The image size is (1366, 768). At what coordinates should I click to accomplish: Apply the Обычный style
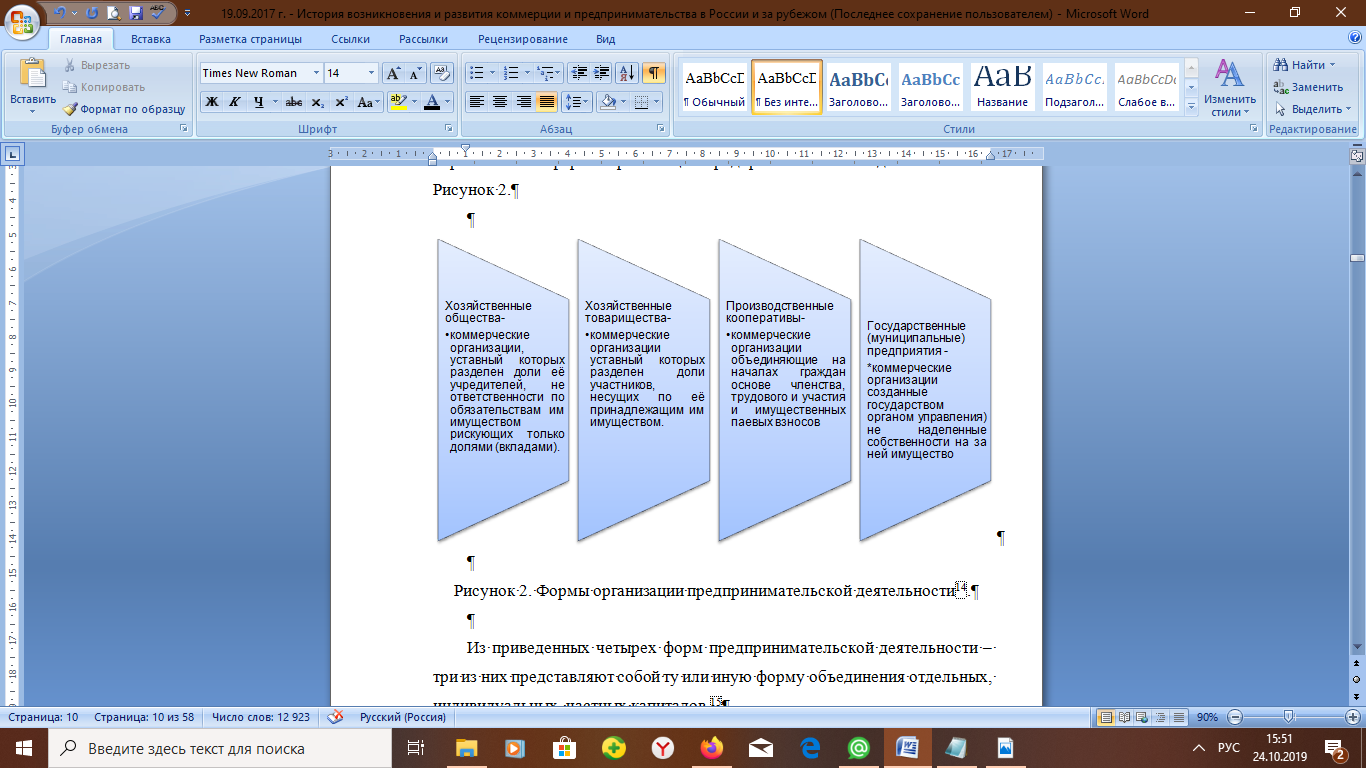[x=714, y=87]
